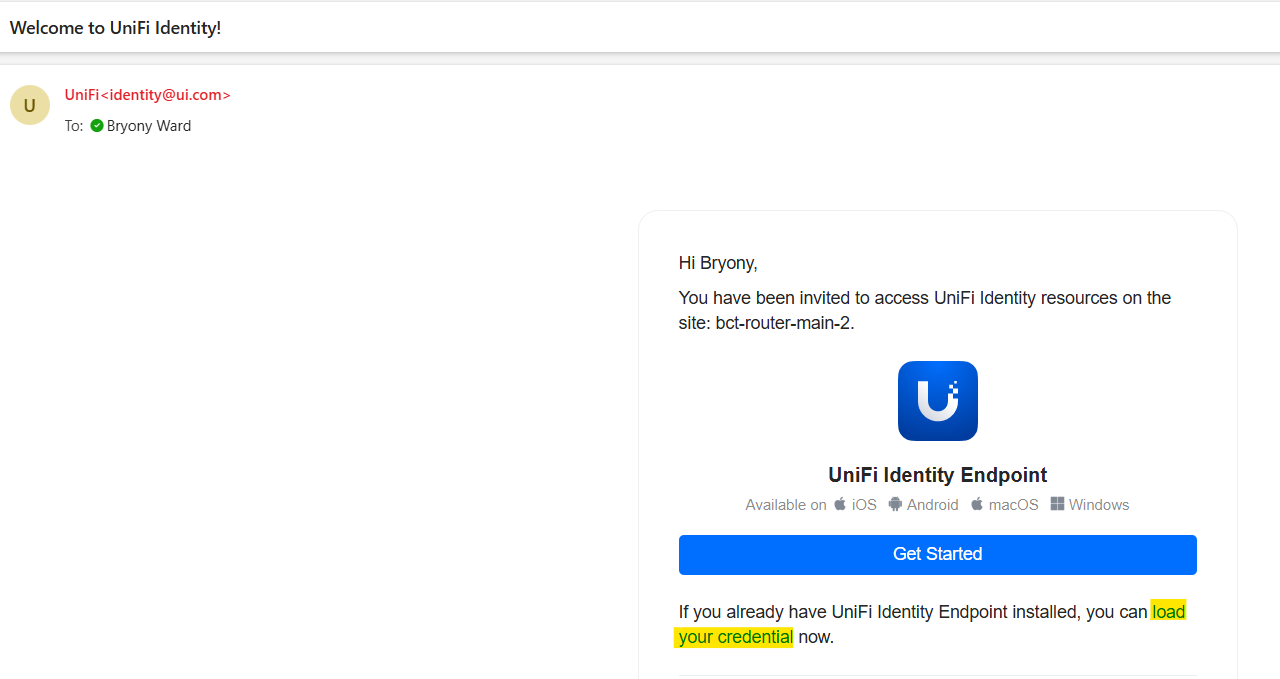Viewport: 1280px width, 679px height.
Task: Click the green verified checkmark beside Bryony Ward
Action: (x=97, y=126)
